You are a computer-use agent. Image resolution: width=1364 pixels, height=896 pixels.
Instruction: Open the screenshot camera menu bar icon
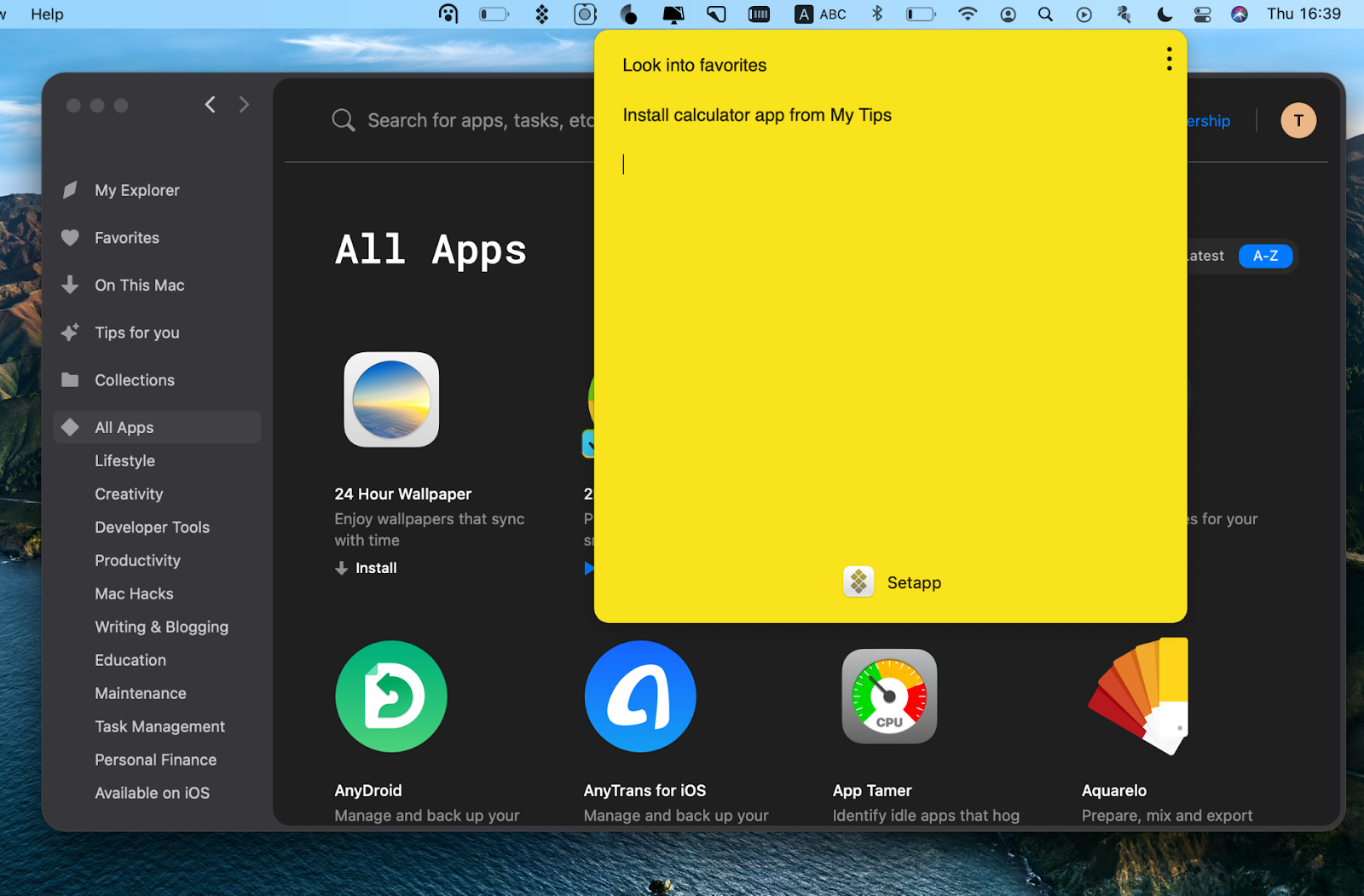(x=585, y=14)
